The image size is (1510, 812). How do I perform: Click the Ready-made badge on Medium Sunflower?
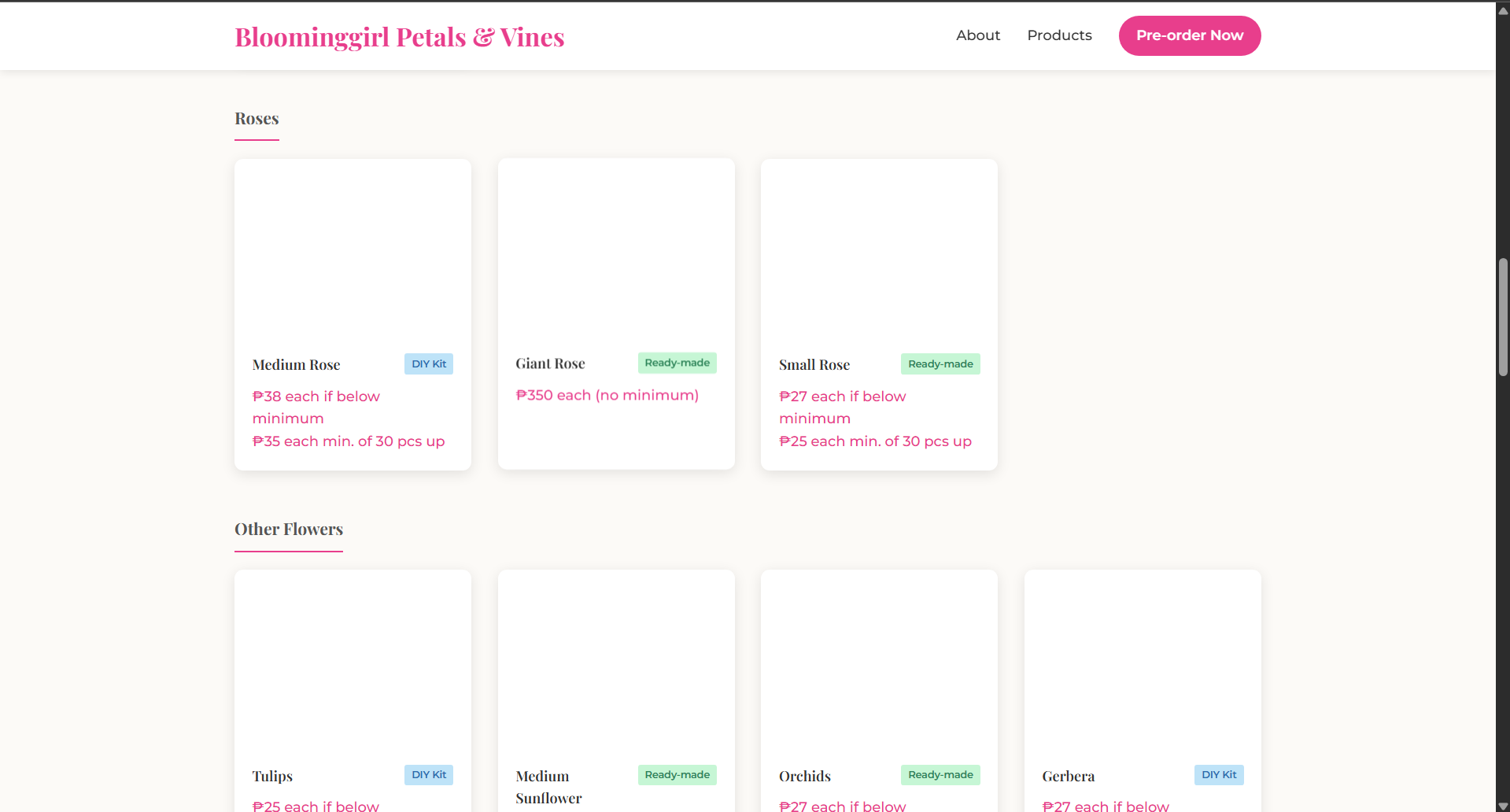(x=677, y=774)
